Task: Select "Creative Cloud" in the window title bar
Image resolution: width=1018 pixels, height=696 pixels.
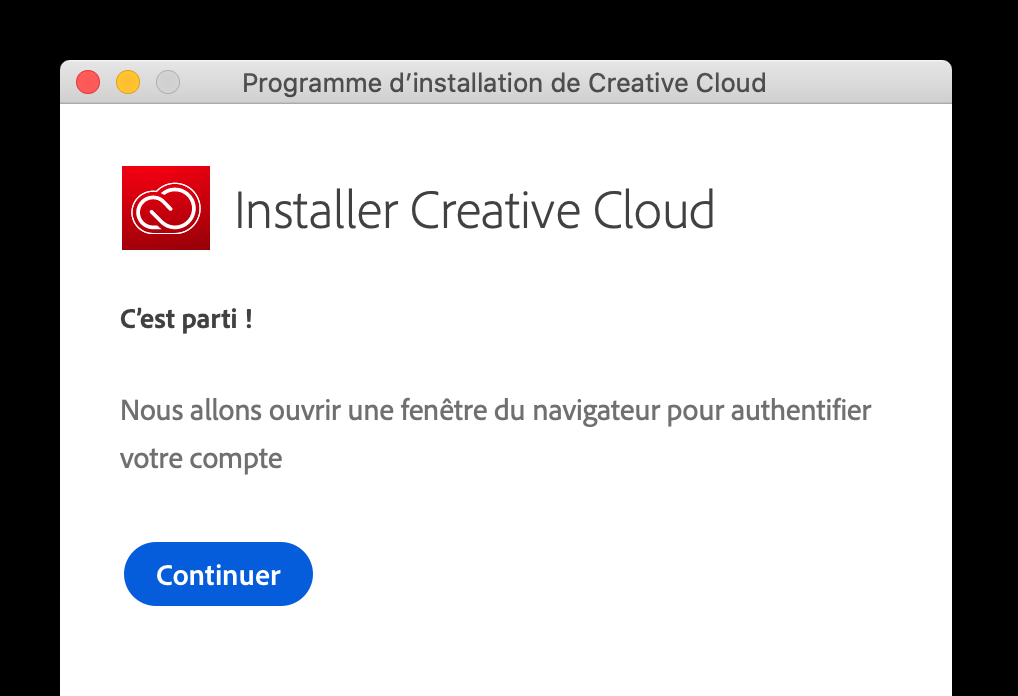Action: tap(677, 83)
